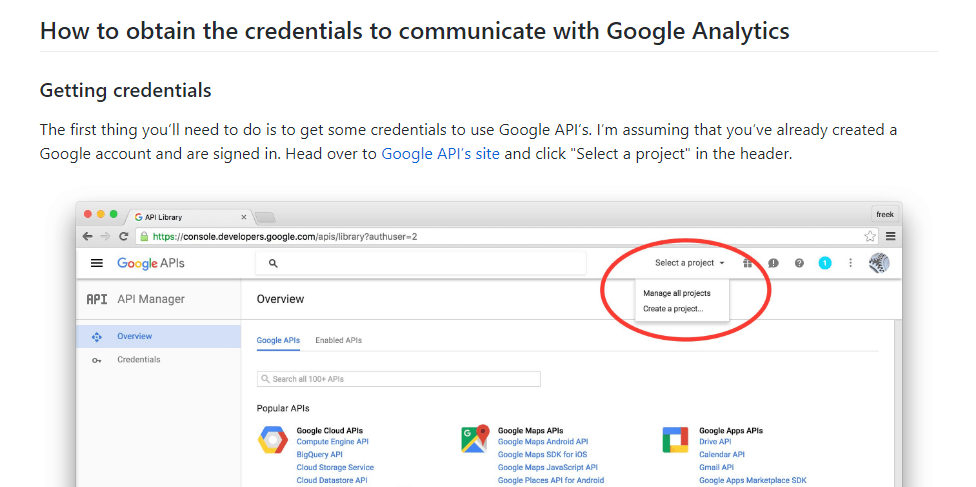The width and height of the screenshot is (976, 487).
Task: Open the notifications badge showing 1
Action: [x=825, y=263]
